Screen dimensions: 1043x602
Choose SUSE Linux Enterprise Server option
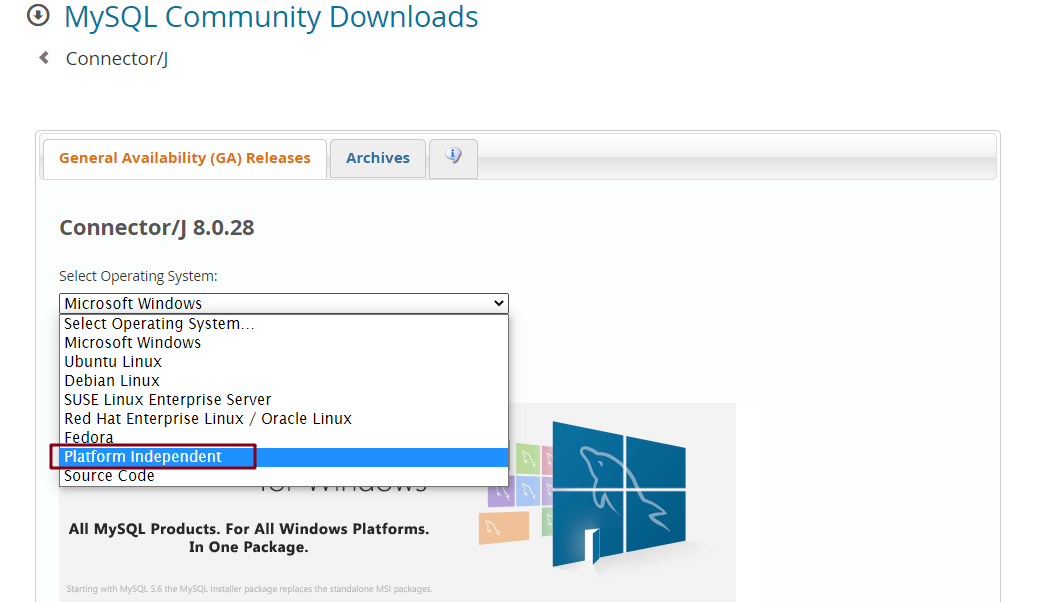click(168, 400)
